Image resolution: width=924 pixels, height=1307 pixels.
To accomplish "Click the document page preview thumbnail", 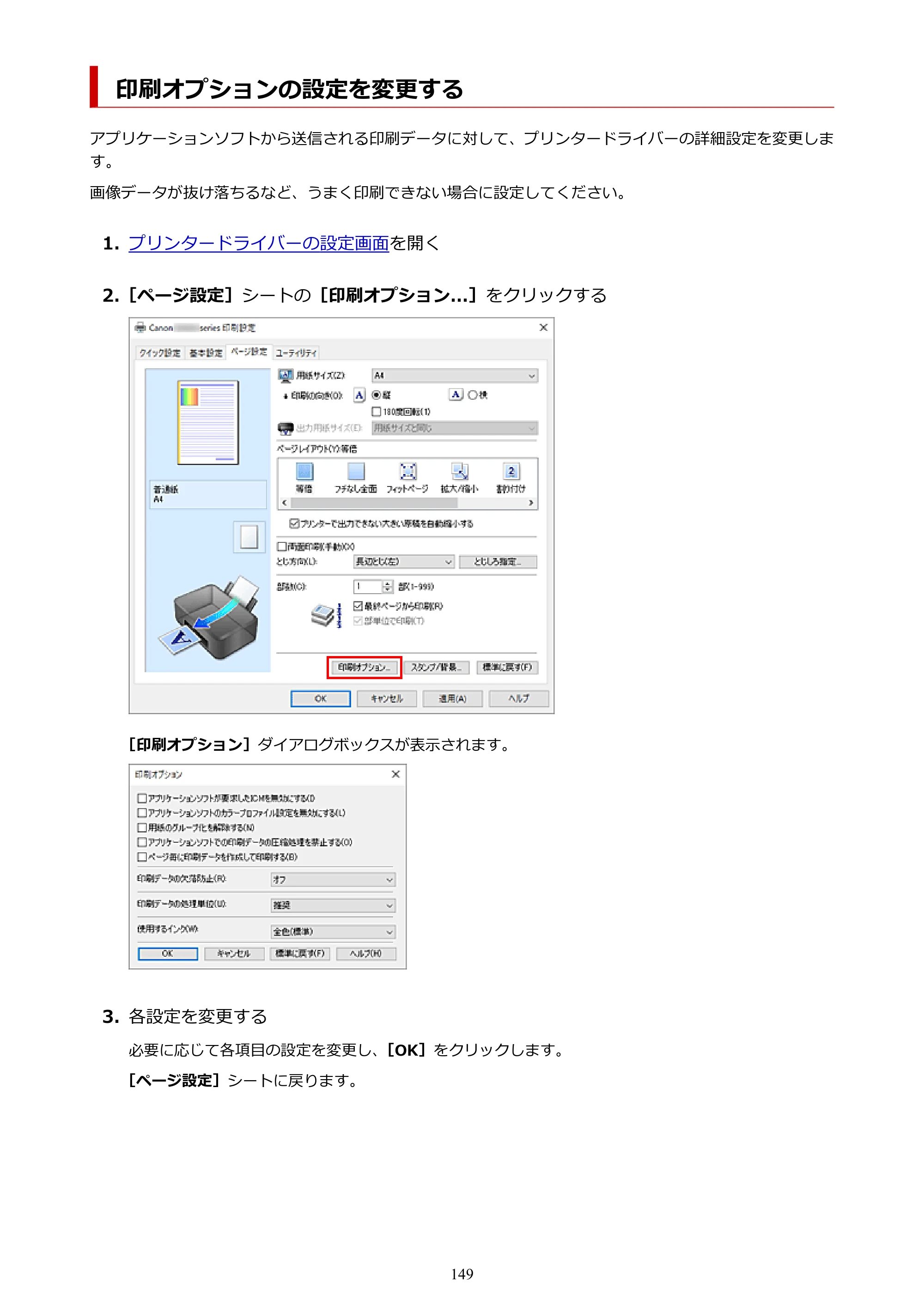I will [x=208, y=422].
